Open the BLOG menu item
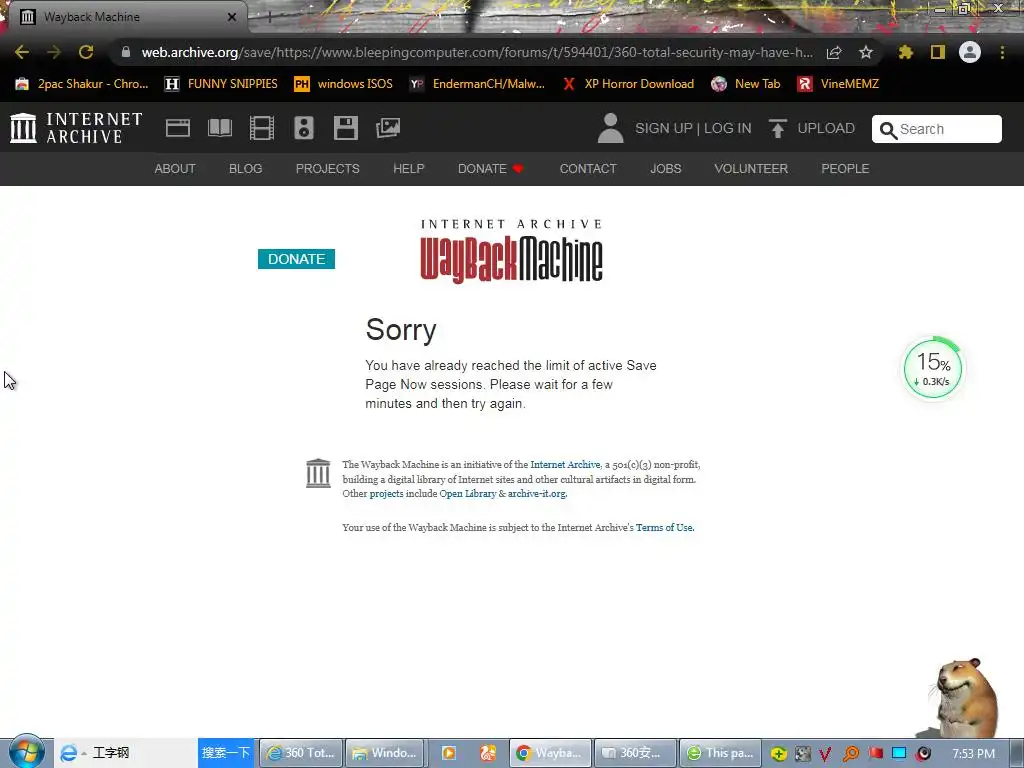The image size is (1024, 768). (x=246, y=168)
